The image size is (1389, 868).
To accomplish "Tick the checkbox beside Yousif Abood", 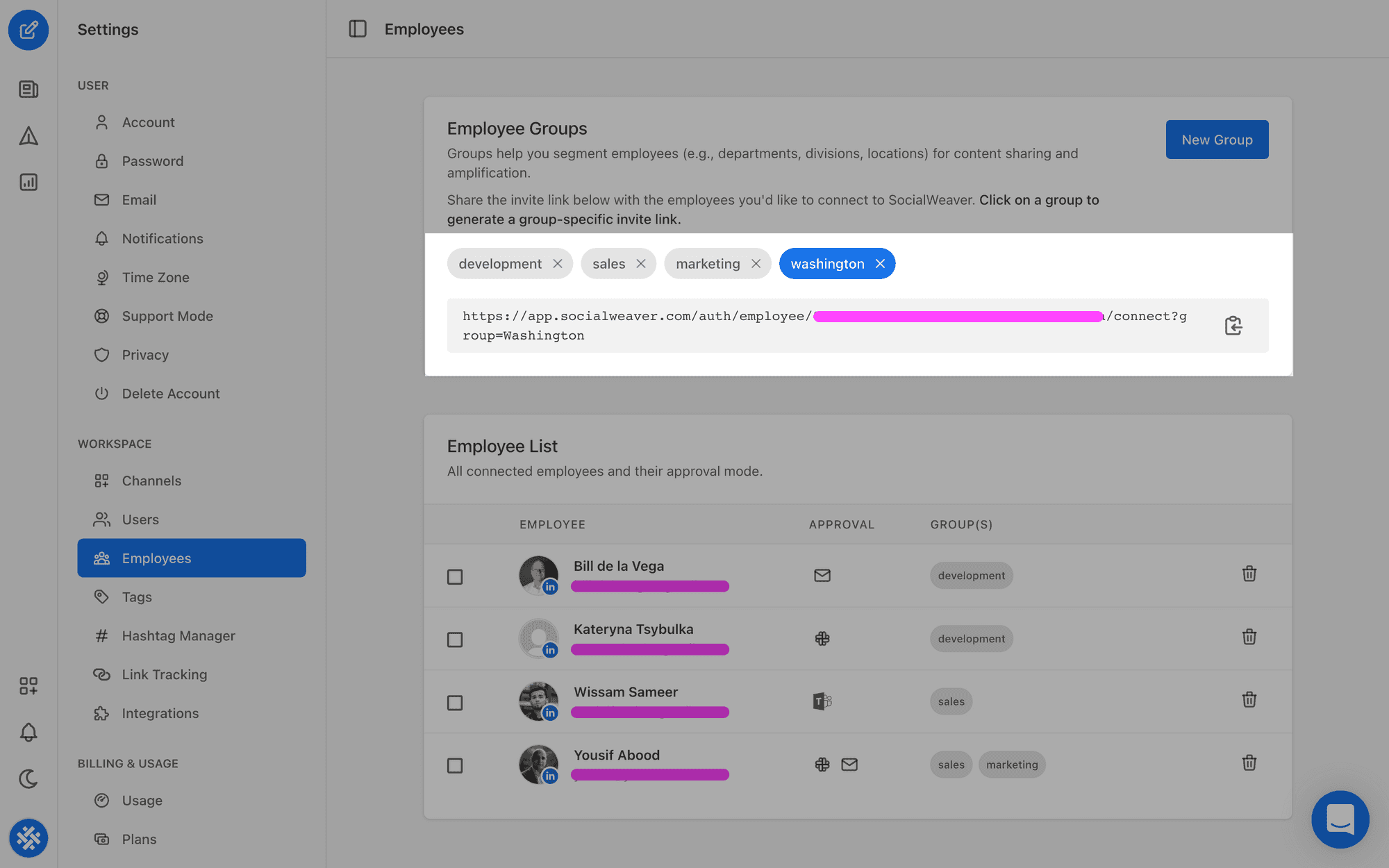I will pyautogui.click(x=455, y=765).
